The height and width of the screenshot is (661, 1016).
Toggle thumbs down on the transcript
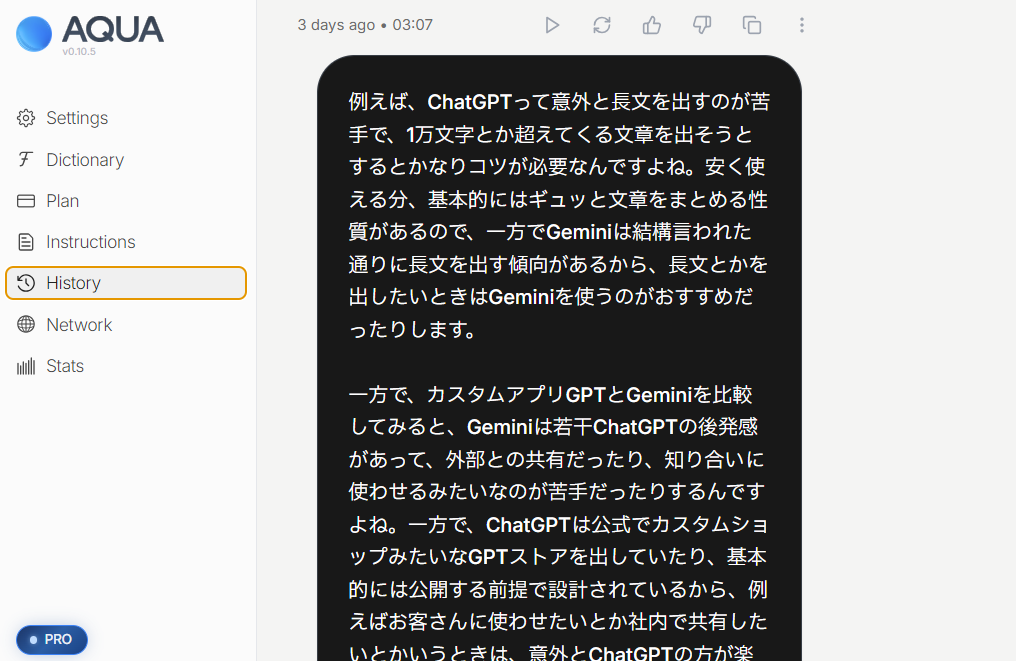[702, 25]
